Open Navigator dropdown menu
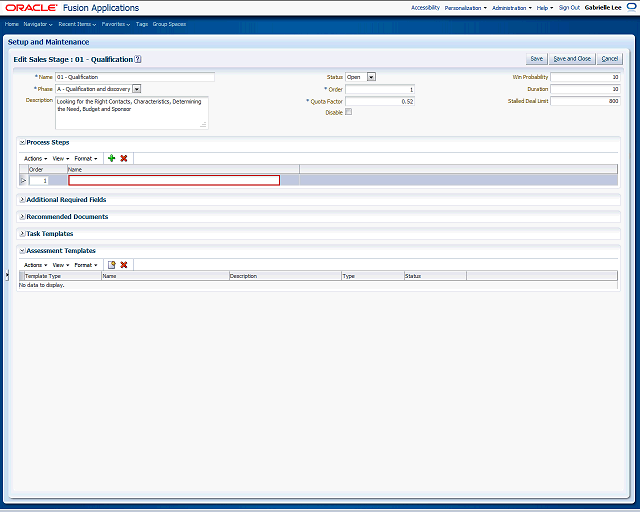The image size is (640, 512). (38, 24)
